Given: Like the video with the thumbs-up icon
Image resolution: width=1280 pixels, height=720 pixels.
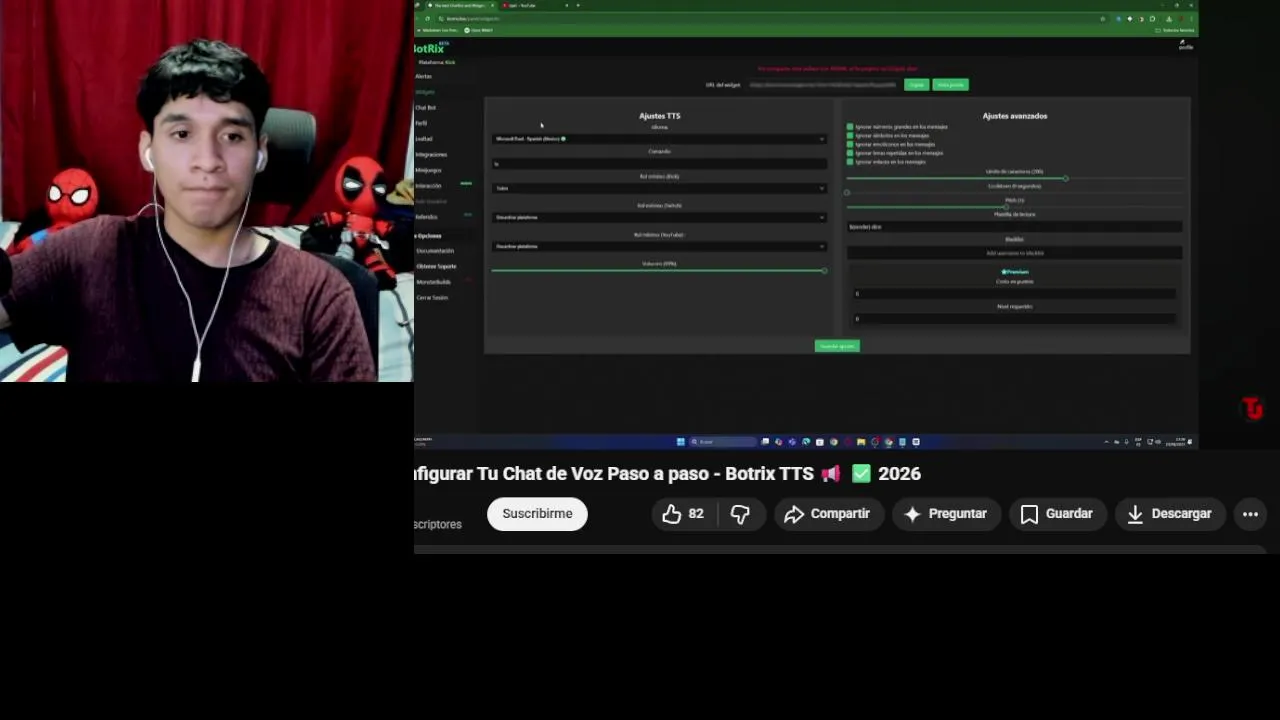Looking at the screenshot, I should tap(683, 514).
